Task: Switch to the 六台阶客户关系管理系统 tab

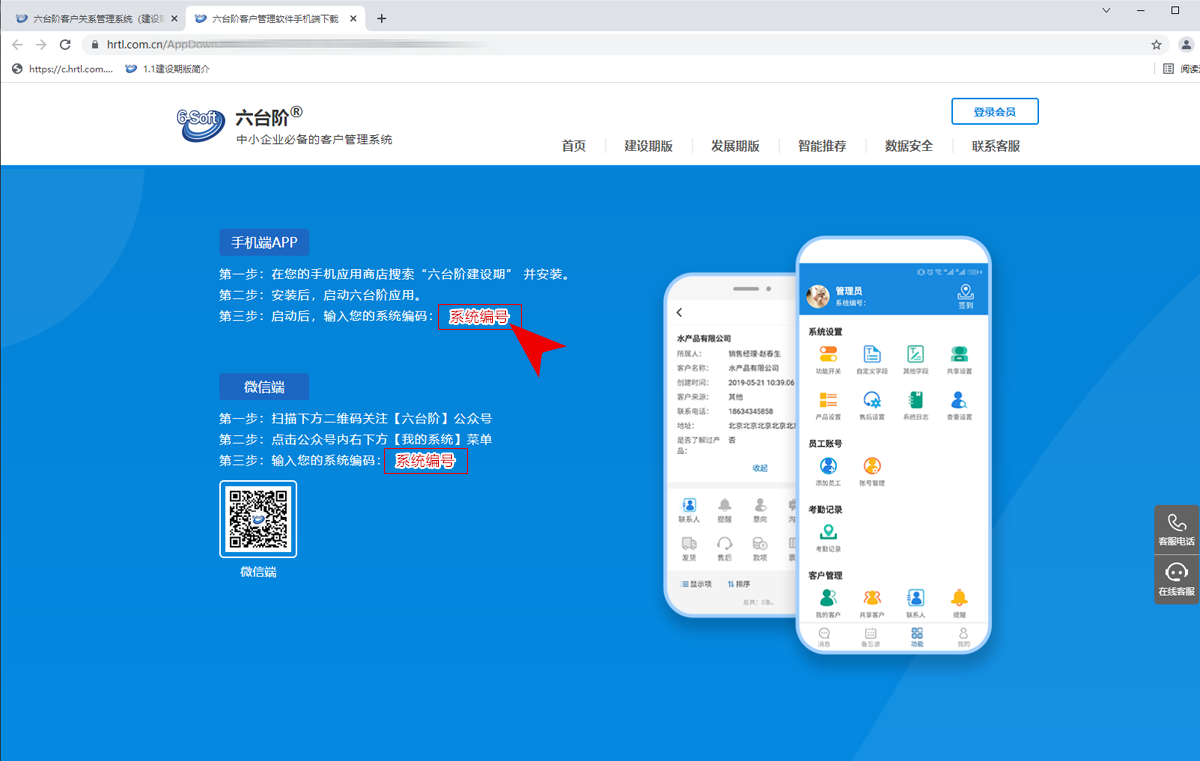Action: click(94, 18)
